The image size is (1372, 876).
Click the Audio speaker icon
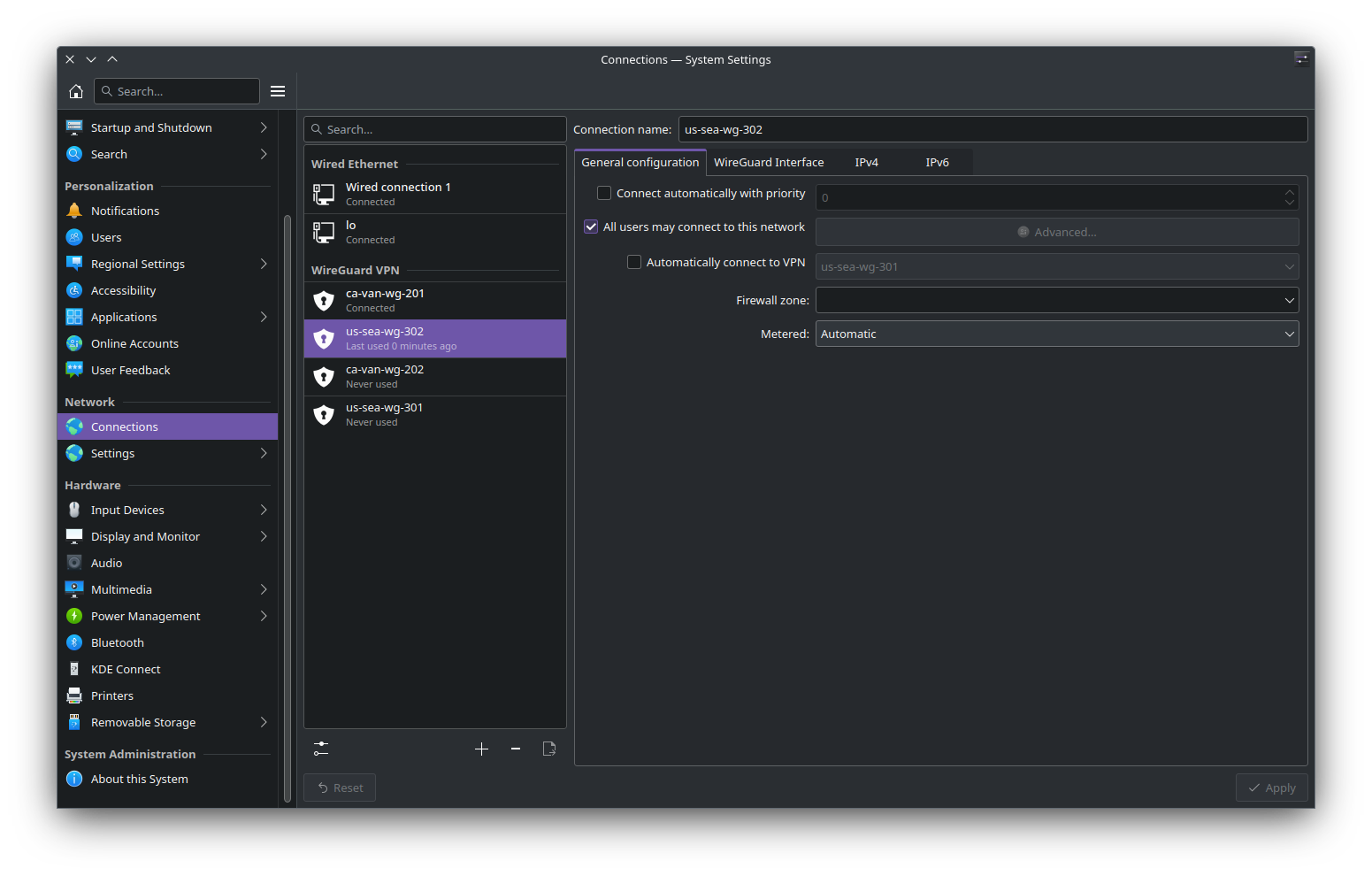(x=74, y=563)
